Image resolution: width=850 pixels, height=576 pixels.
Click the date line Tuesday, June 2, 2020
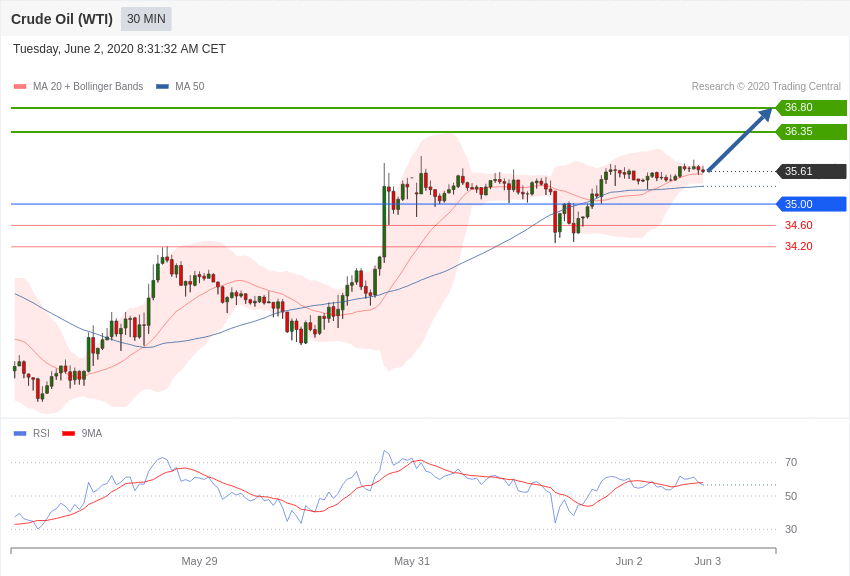(119, 49)
